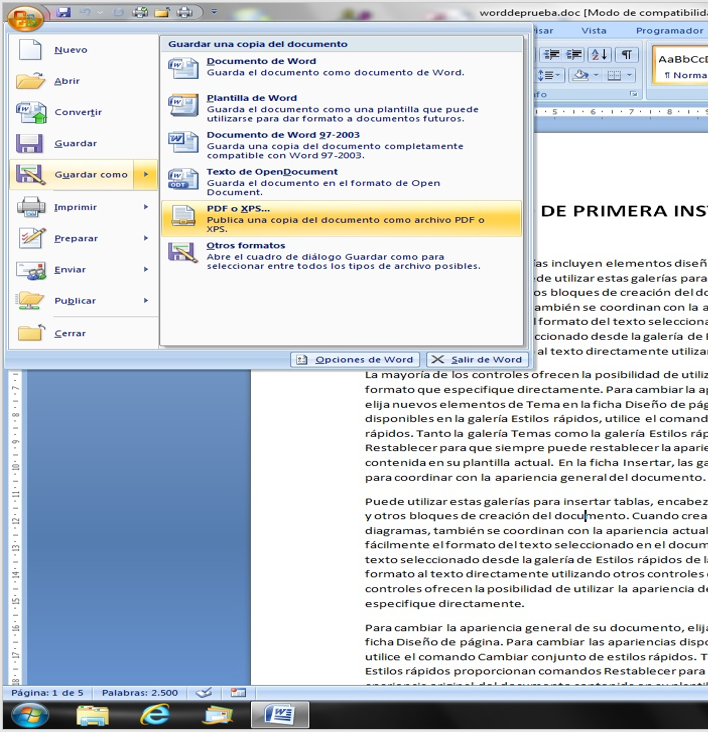Expand the Guardar como submenu arrow
The width and height of the screenshot is (708, 732).
(146, 175)
